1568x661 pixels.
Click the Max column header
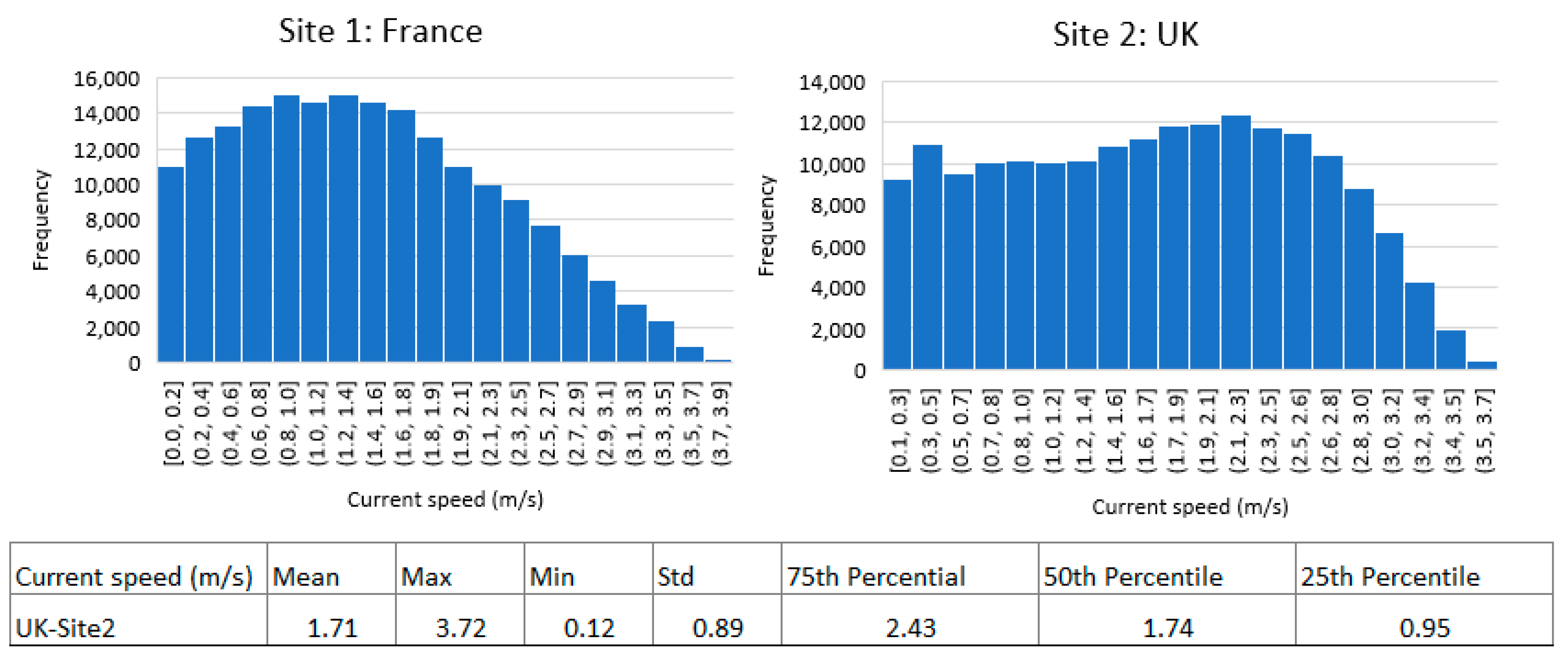(x=427, y=577)
